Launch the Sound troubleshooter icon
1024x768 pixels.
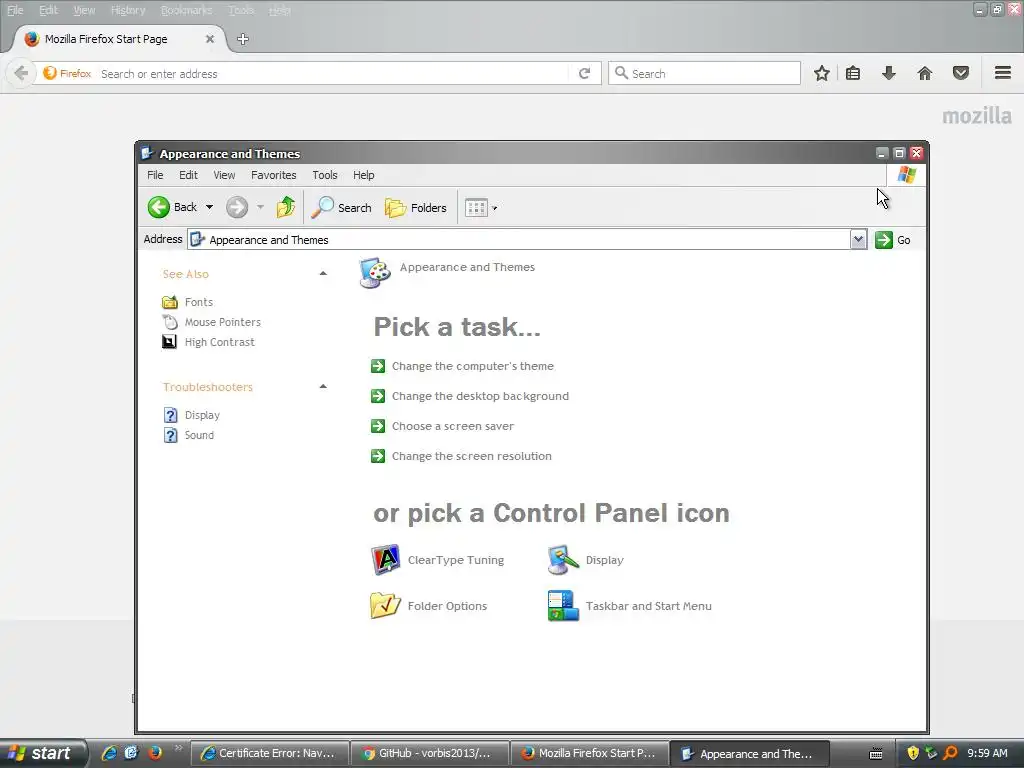click(x=170, y=435)
